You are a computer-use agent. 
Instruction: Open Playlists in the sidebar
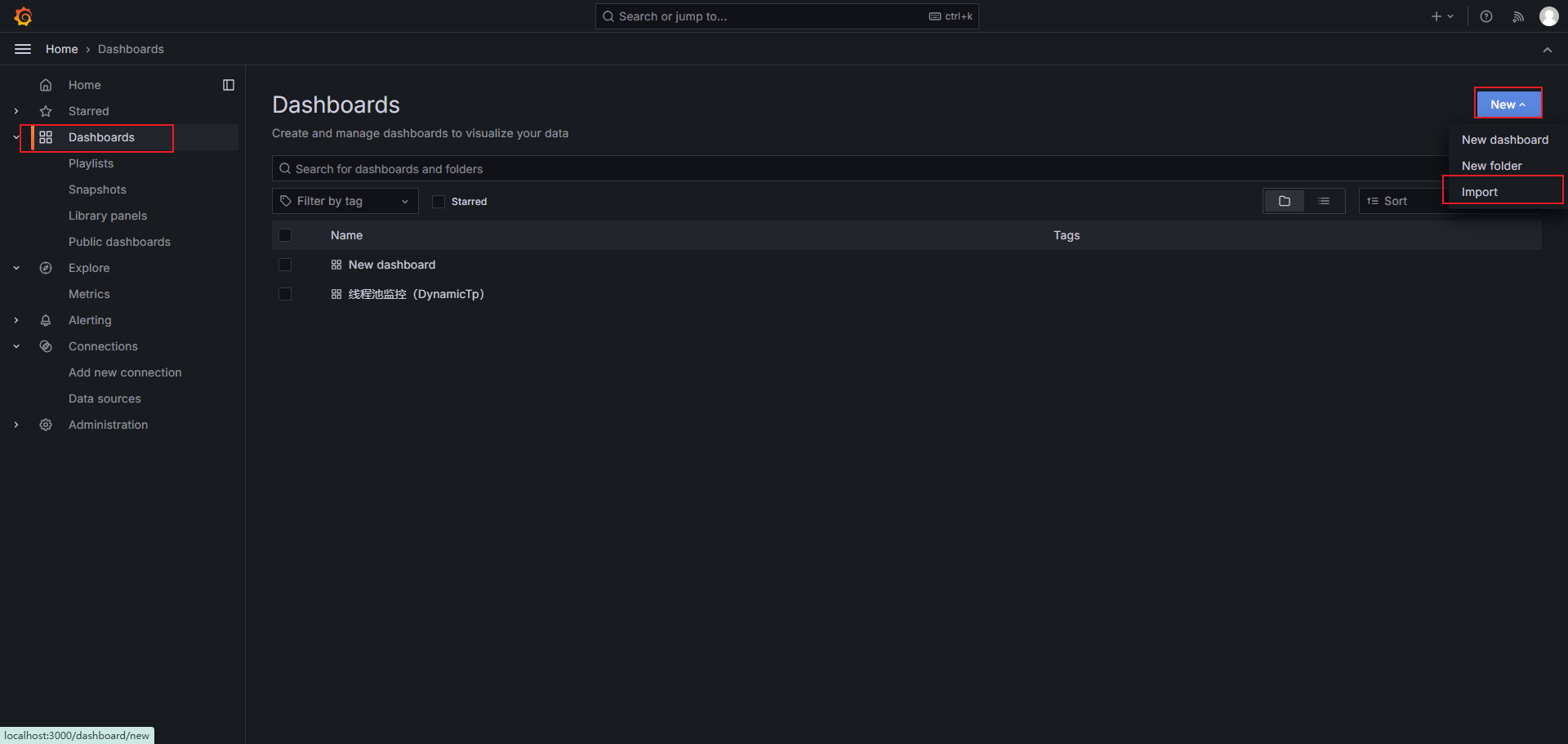[x=91, y=163]
